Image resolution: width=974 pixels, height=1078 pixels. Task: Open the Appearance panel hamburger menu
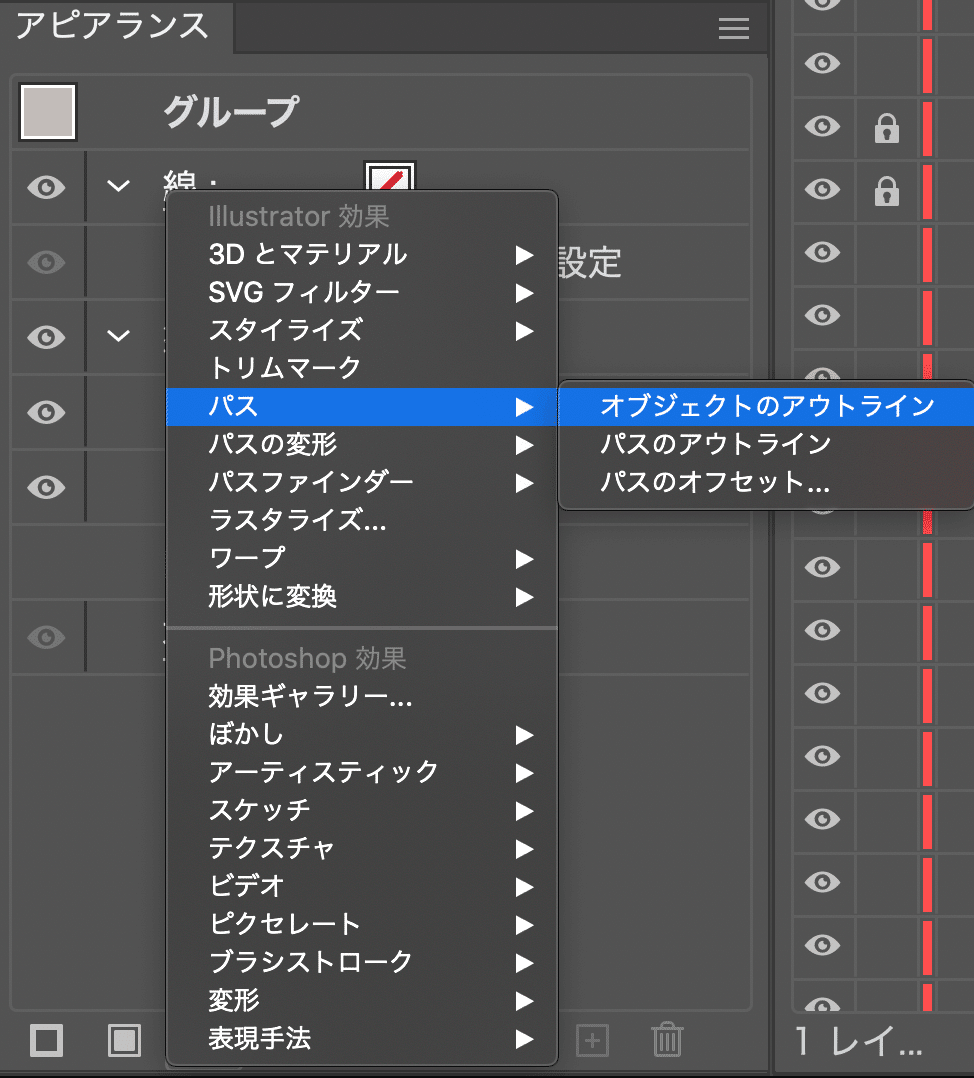[x=733, y=28]
